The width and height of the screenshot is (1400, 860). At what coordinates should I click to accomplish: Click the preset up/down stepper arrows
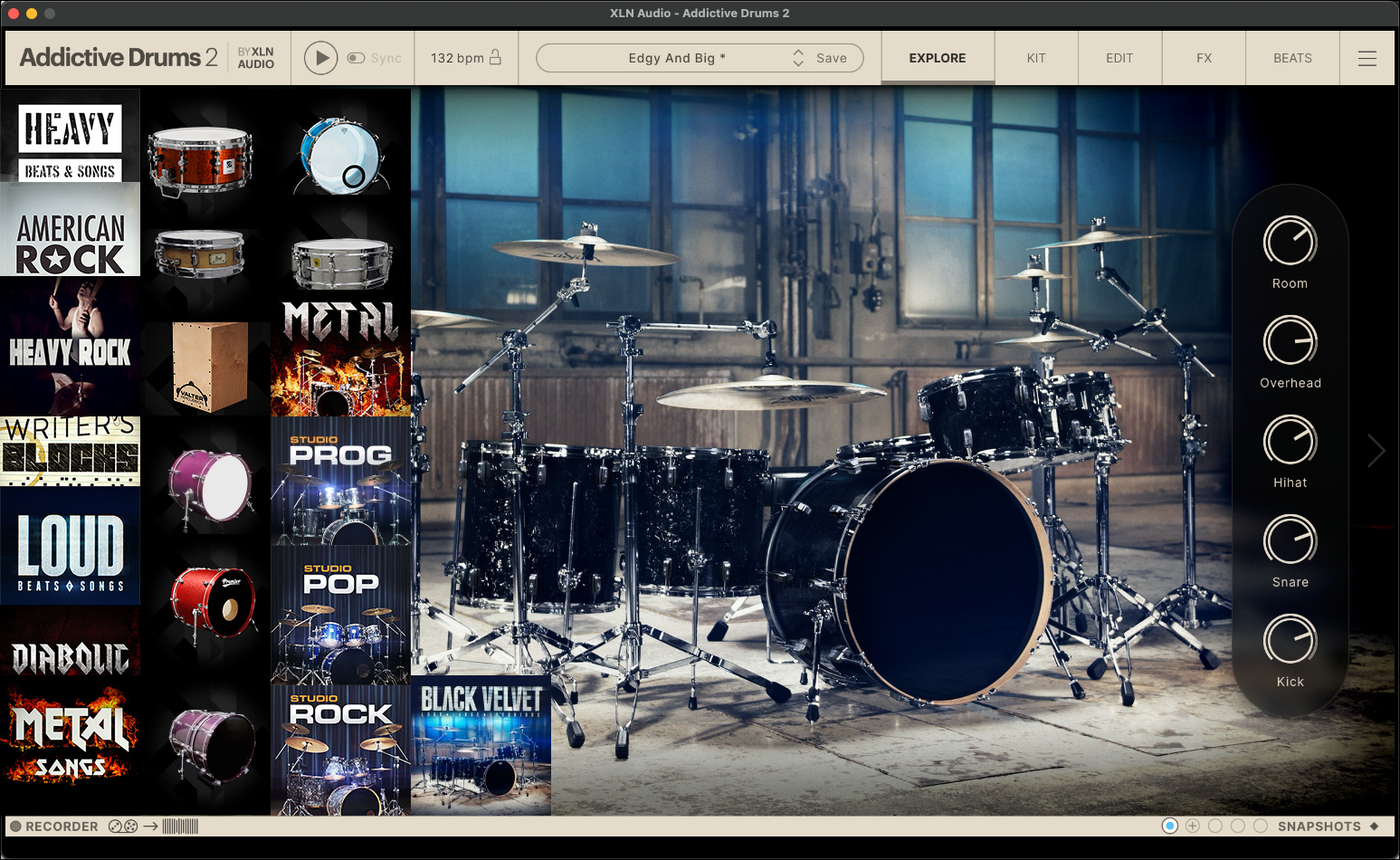[798, 58]
